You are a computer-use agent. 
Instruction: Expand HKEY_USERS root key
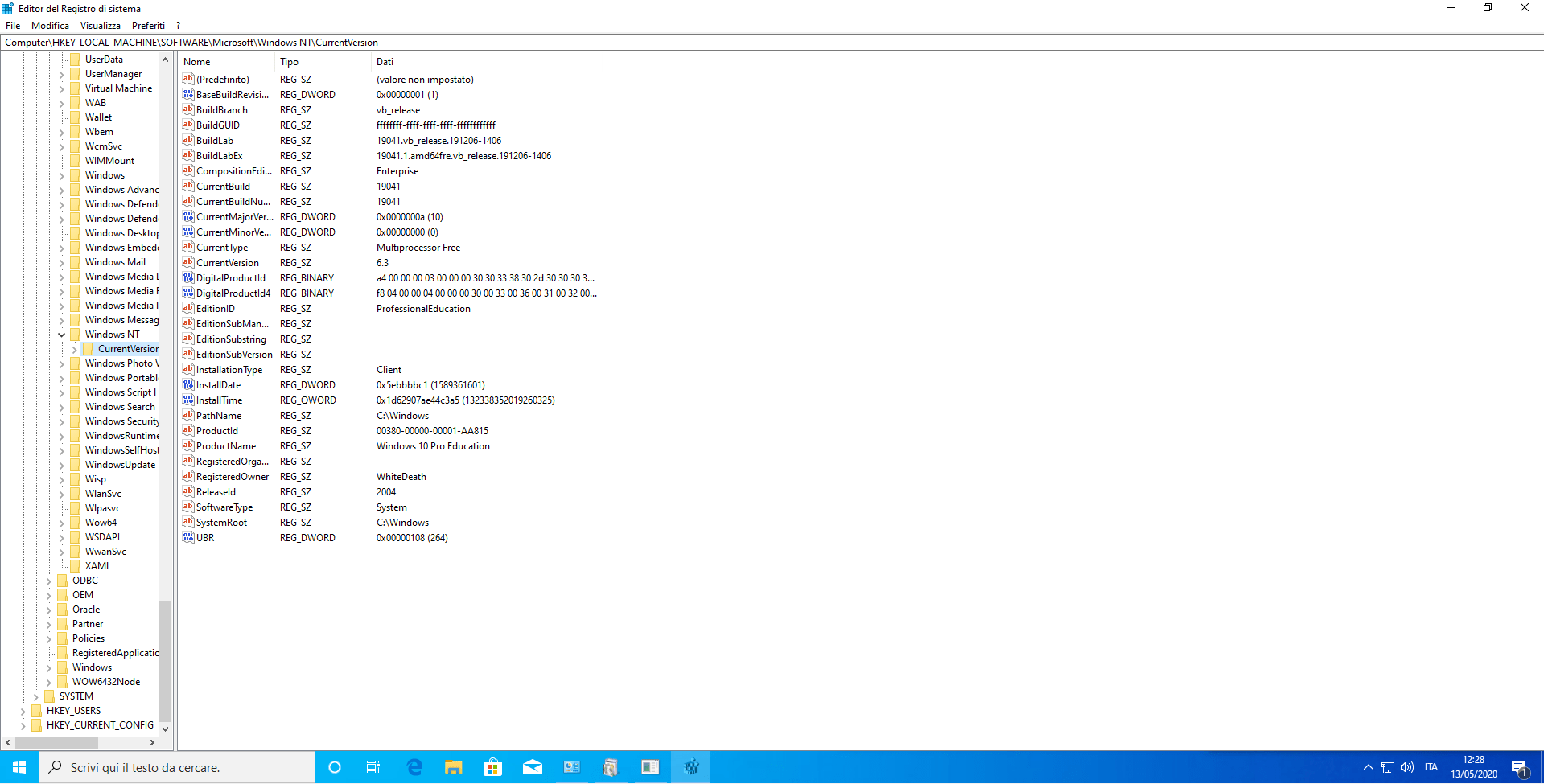click(23, 711)
